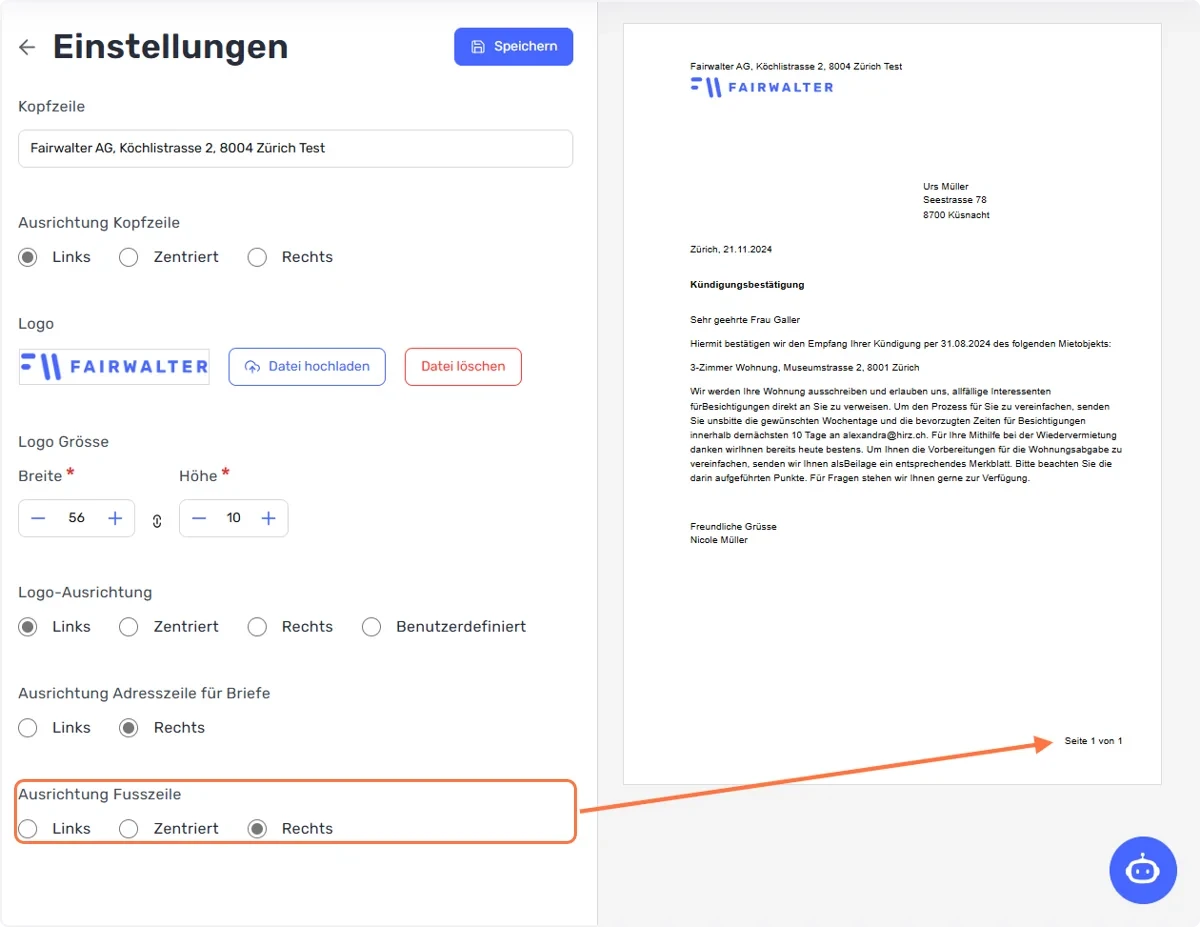
Task: Edit the Kopfzeile text field
Action: coord(295,148)
